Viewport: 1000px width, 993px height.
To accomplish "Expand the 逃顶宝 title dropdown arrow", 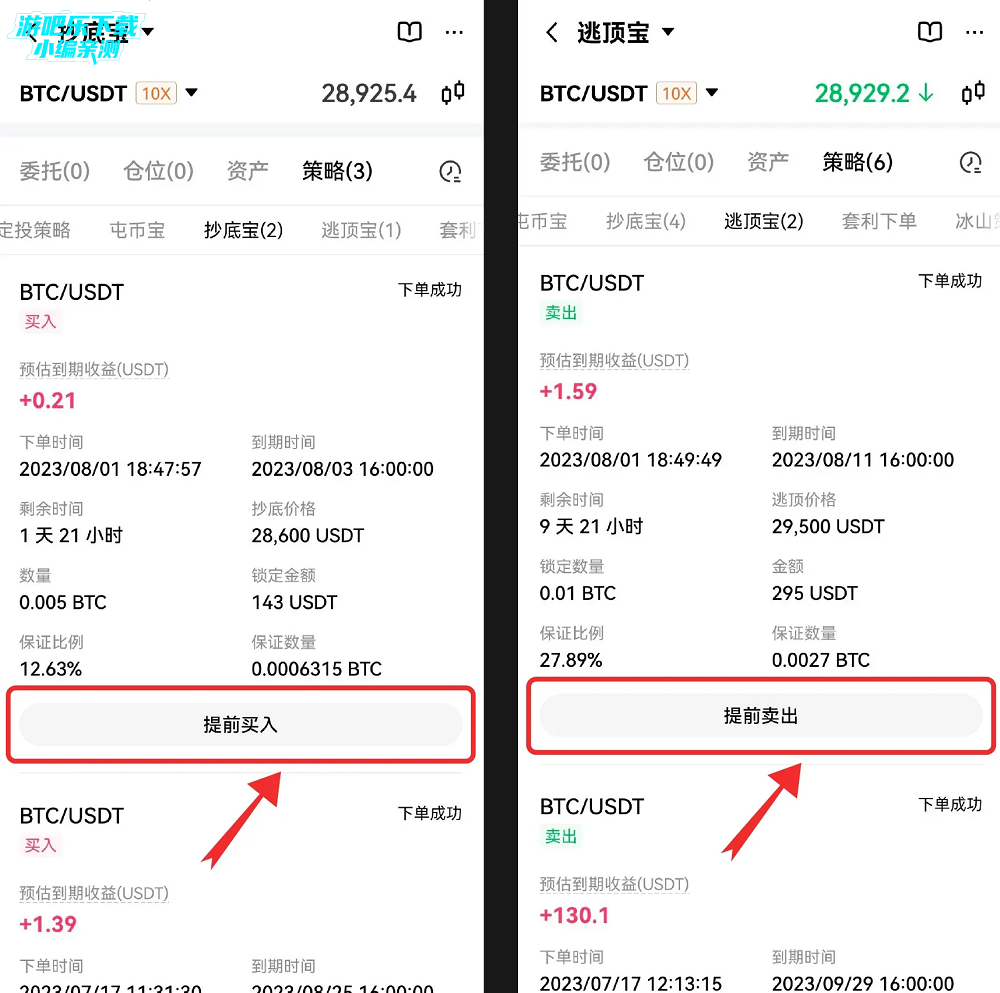I will (x=668, y=32).
